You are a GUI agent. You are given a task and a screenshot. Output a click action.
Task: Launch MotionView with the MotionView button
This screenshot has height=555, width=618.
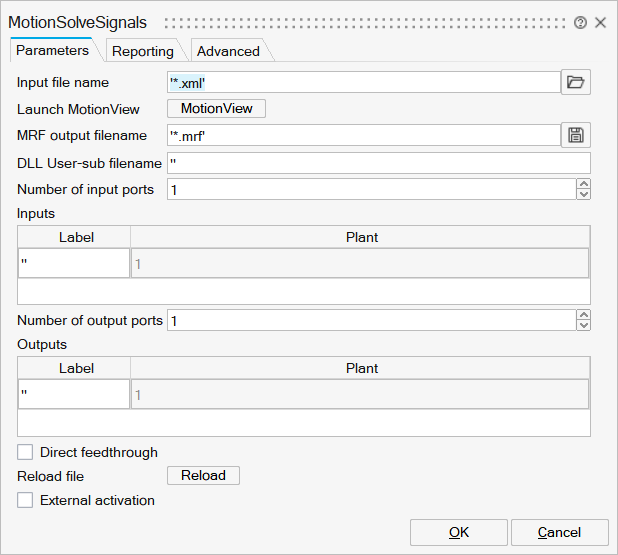tap(216, 109)
